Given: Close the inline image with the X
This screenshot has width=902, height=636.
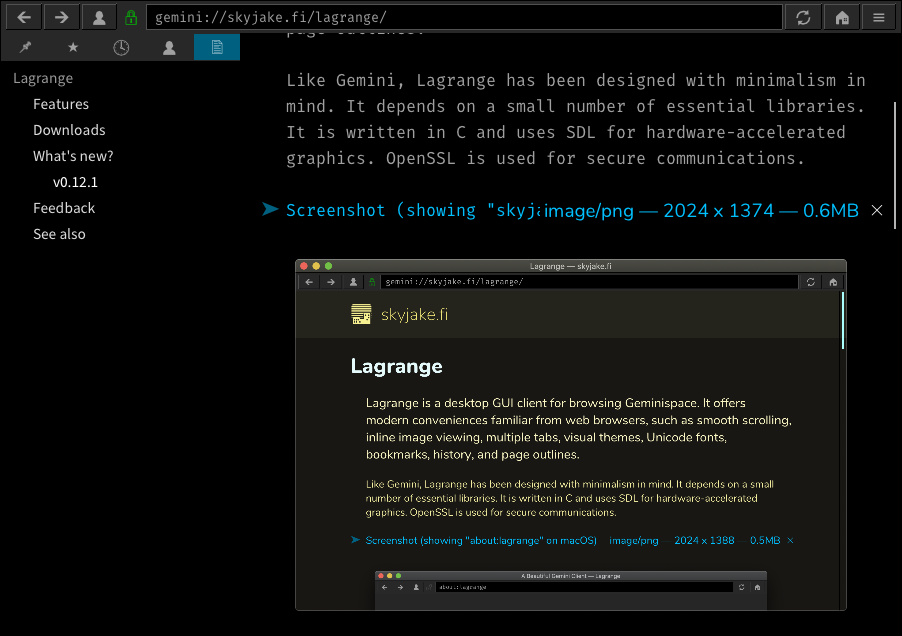Looking at the screenshot, I should point(877,210).
